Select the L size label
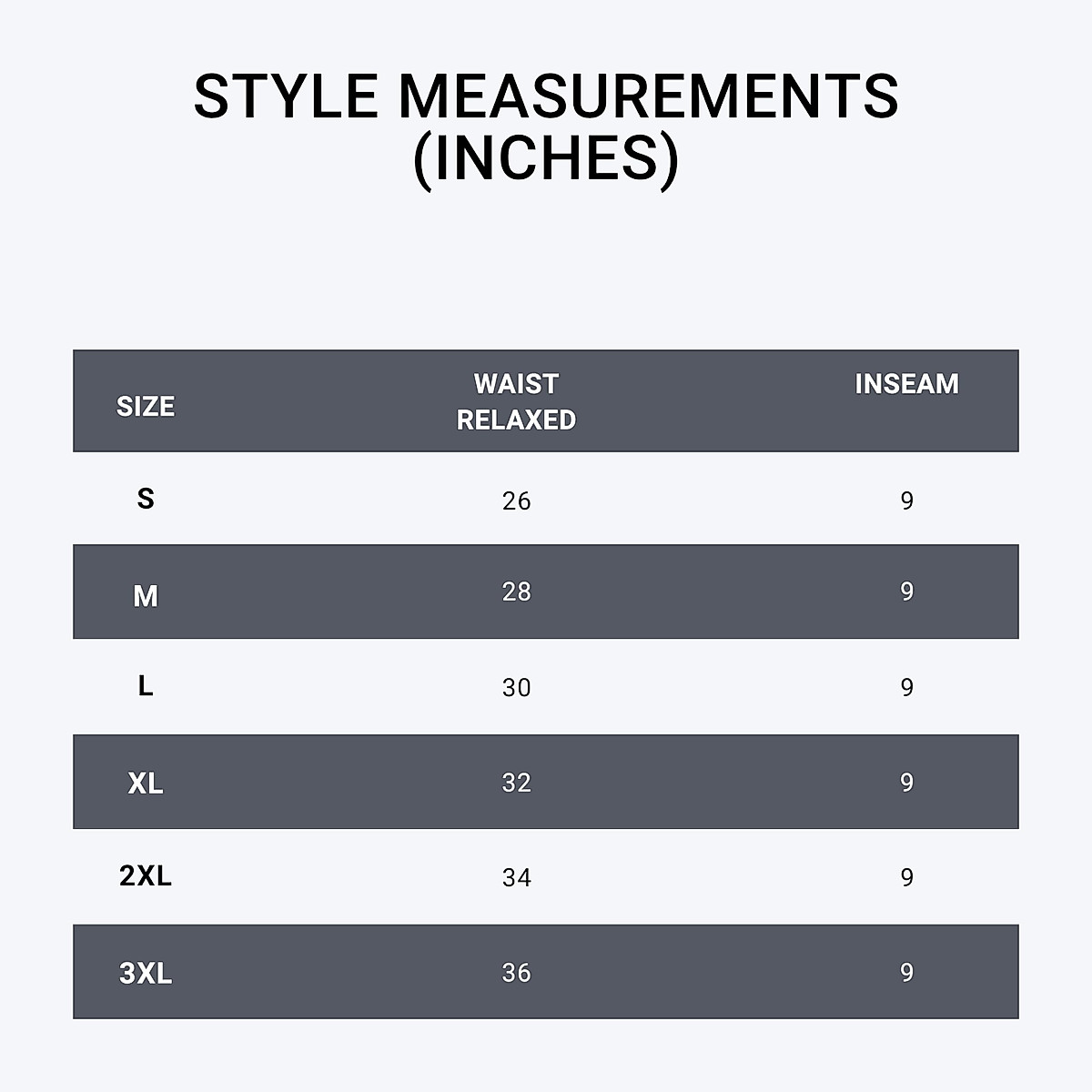Screen dimensions: 1092x1092 coord(146,686)
